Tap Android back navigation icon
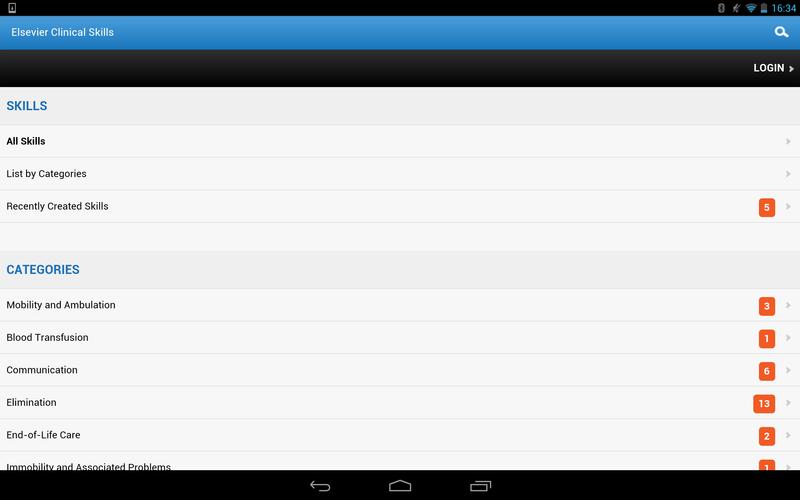The image size is (800, 500). point(320,486)
